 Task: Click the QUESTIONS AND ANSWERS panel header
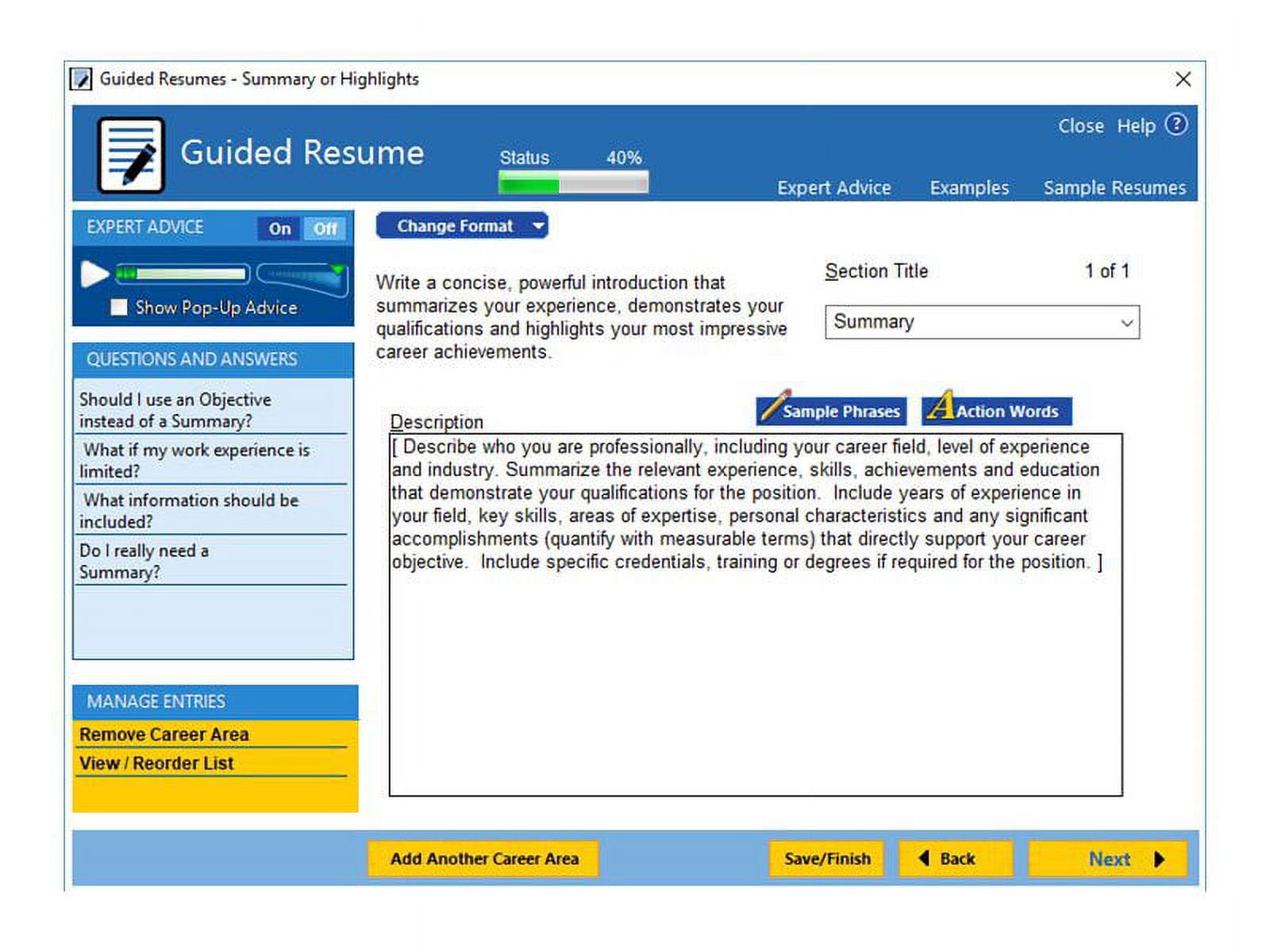214,359
